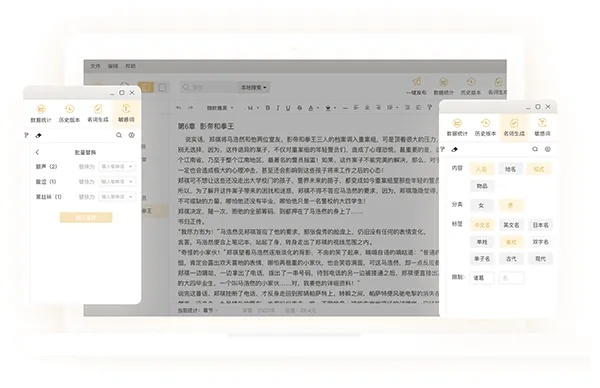
Task: Click 一键发布 in the main window toolbar
Action: (416, 86)
